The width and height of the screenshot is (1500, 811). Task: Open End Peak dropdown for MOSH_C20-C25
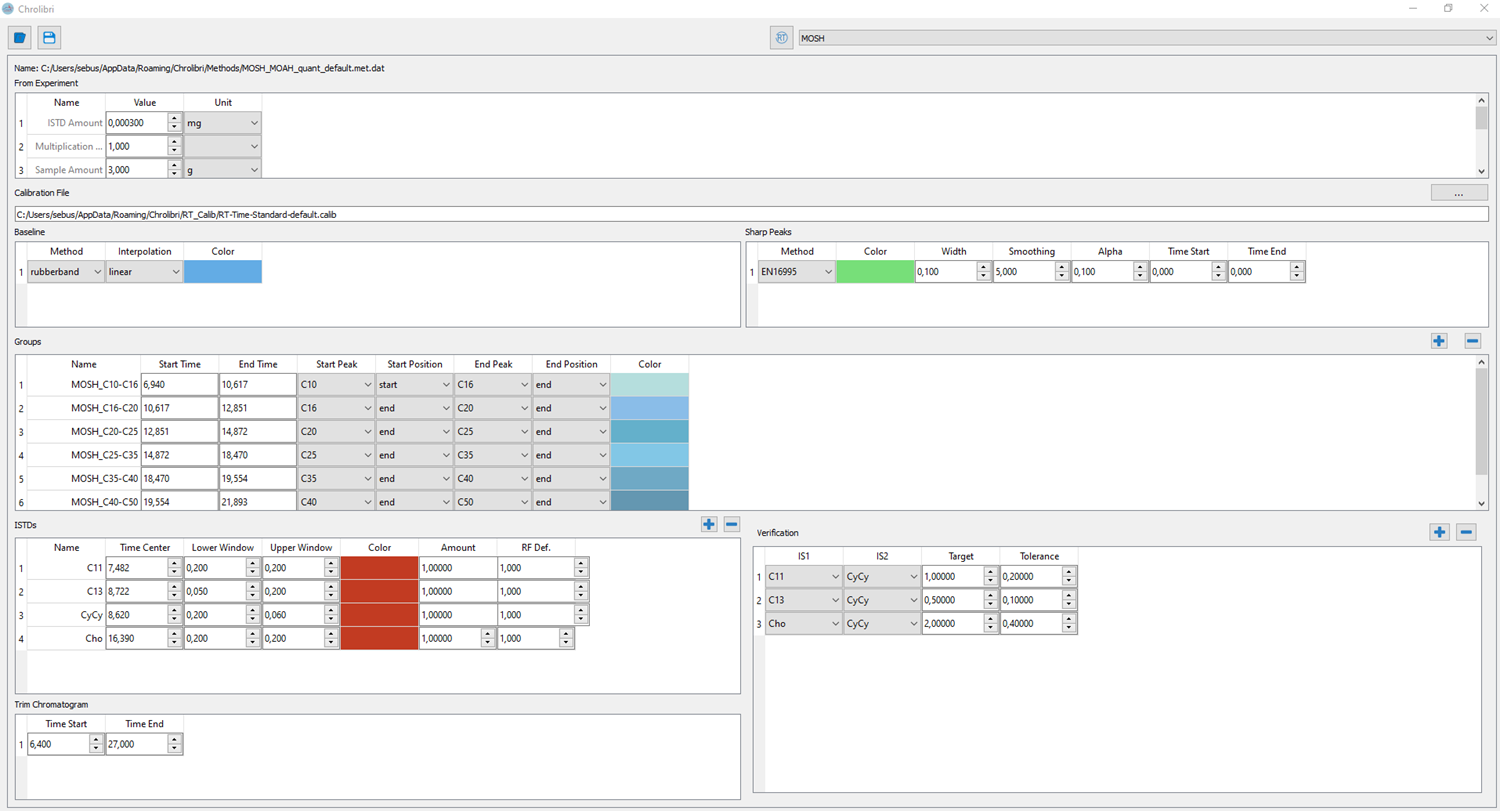(492, 431)
